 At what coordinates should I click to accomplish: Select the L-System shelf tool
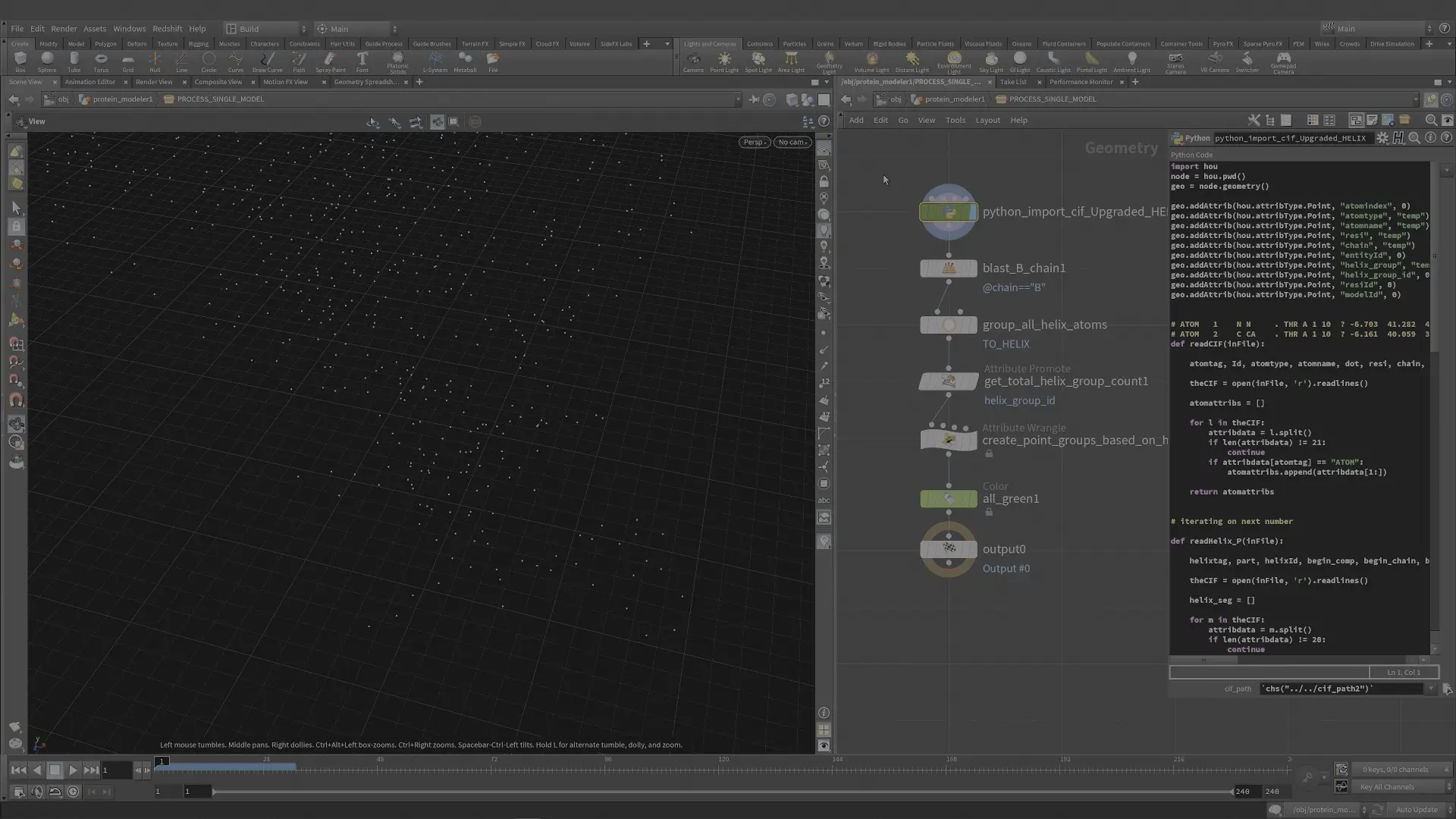click(x=435, y=62)
